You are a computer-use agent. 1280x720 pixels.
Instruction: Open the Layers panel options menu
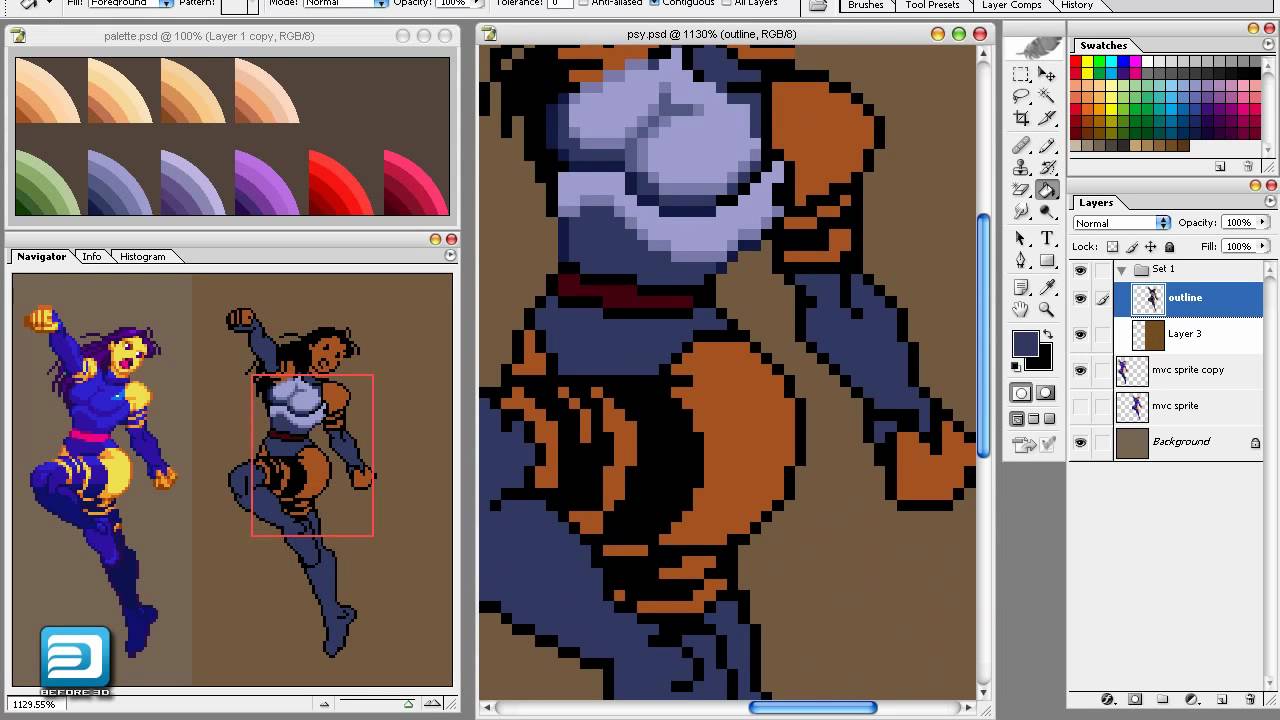[1271, 203]
